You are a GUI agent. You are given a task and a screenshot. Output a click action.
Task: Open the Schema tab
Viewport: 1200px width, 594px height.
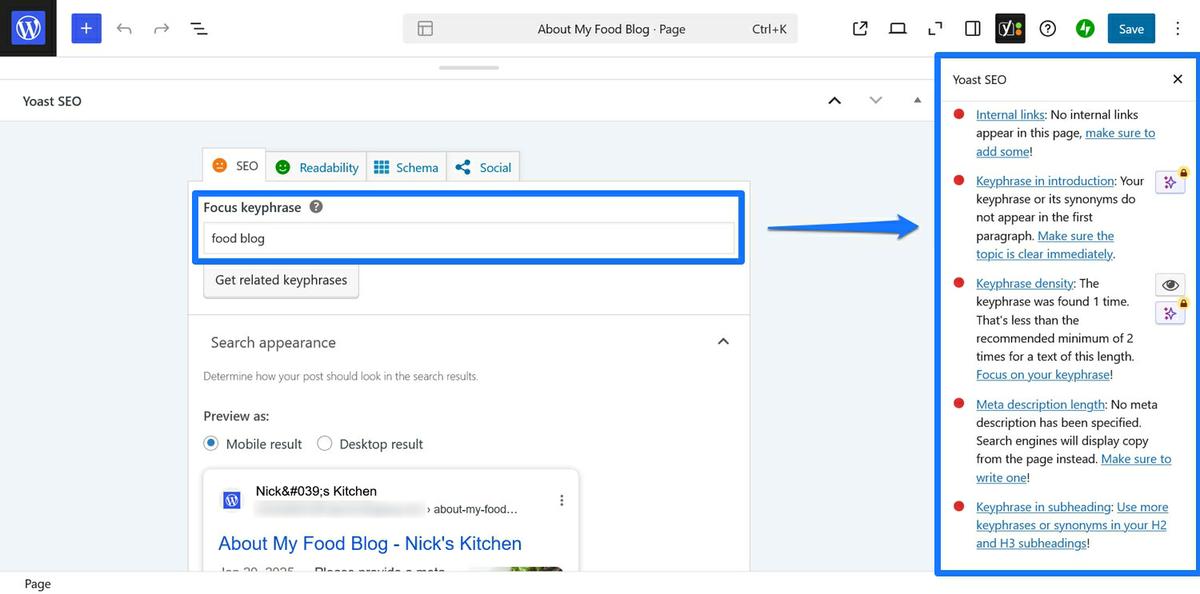coord(406,167)
